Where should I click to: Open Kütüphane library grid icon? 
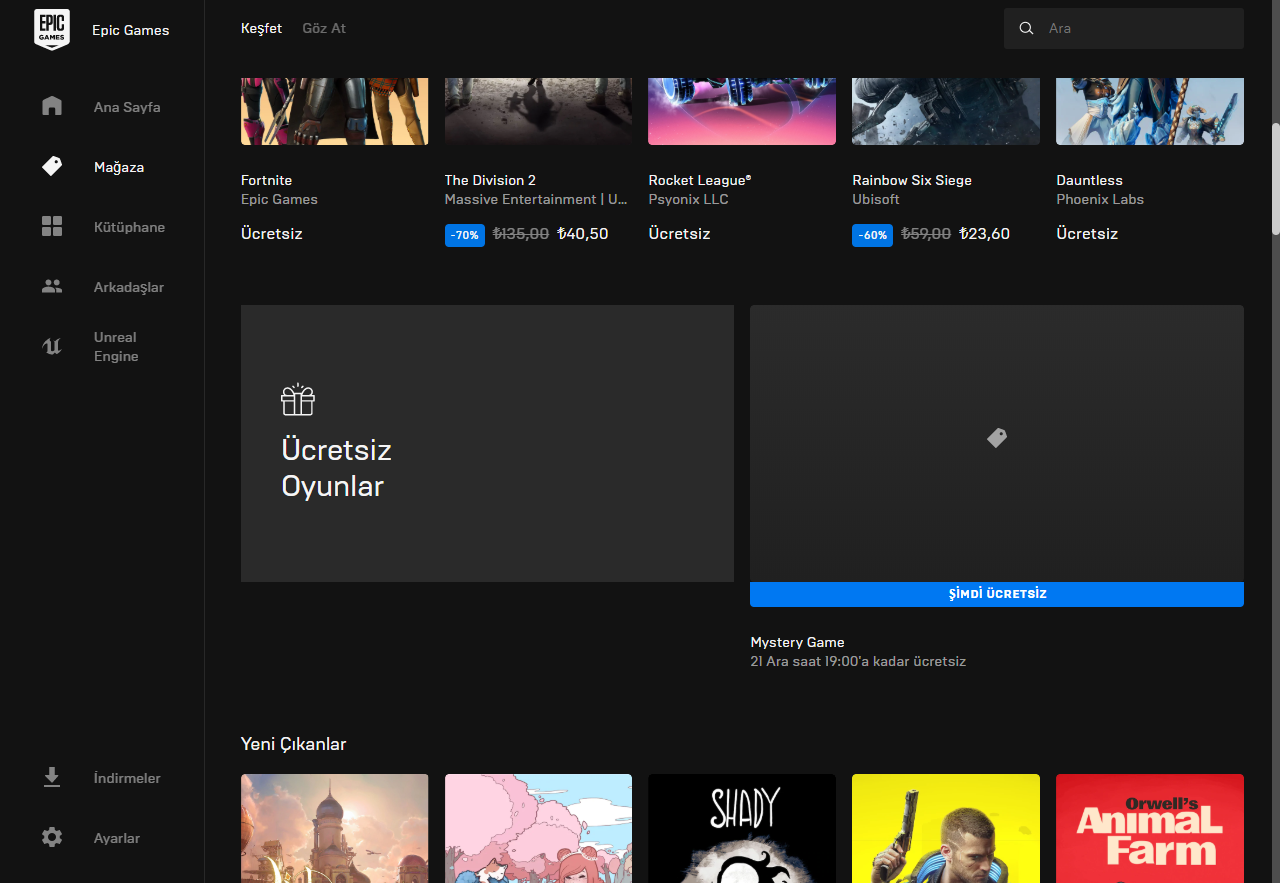52,226
